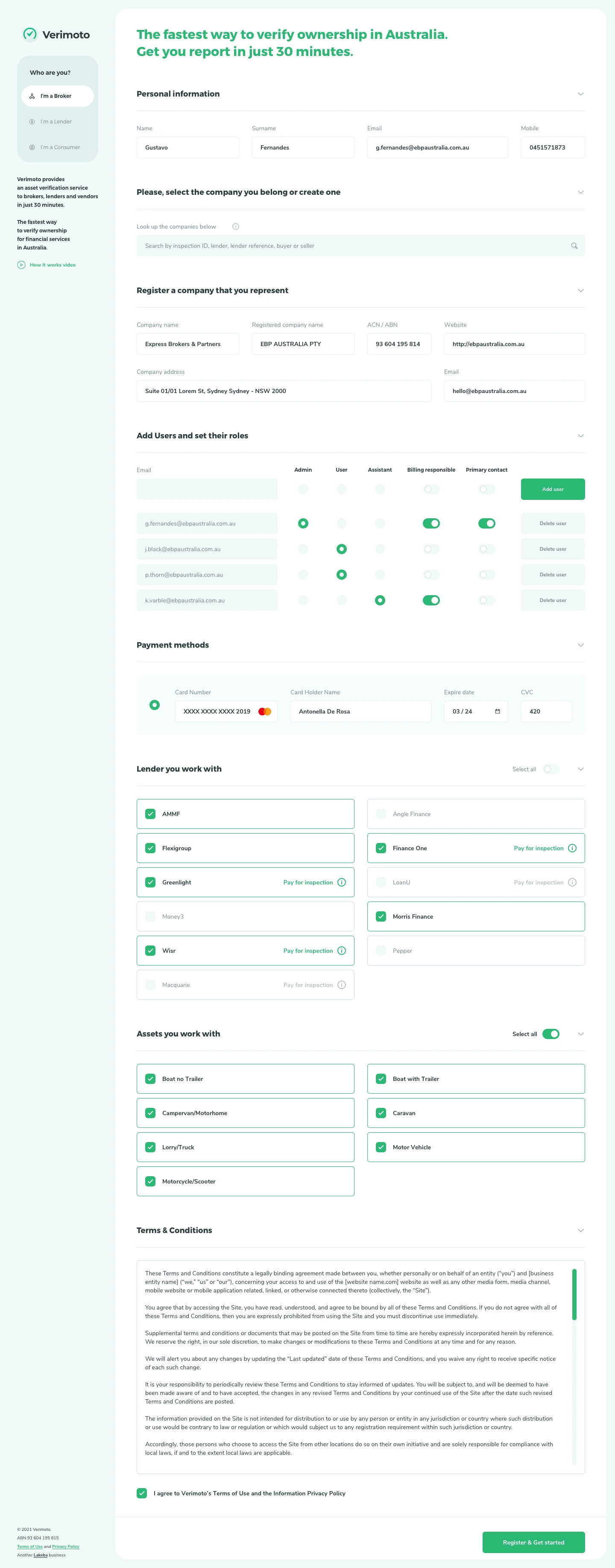Click the Verimoto checkmark logo icon
615x1568 pixels.
coord(30,34)
